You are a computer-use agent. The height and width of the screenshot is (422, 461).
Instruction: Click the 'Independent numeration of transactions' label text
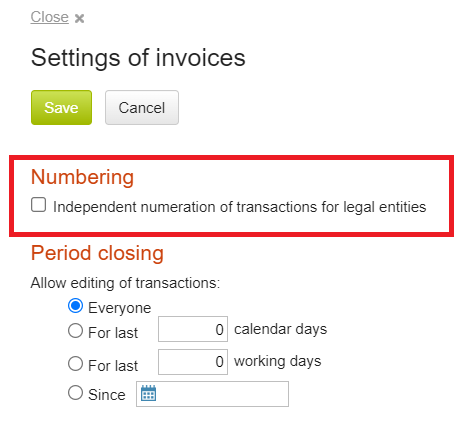pyautogui.click(x=240, y=207)
